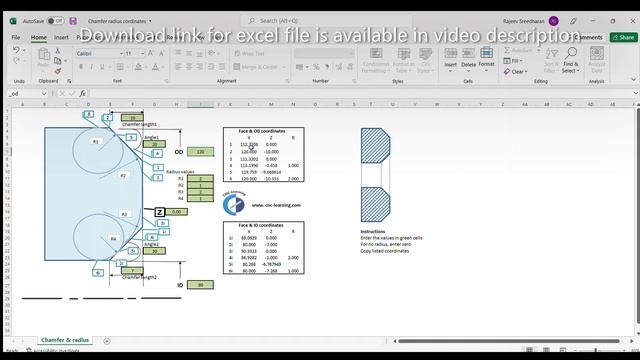Toggle the AutoSave switch
The image size is (640, 360).
tap(56, 21)
